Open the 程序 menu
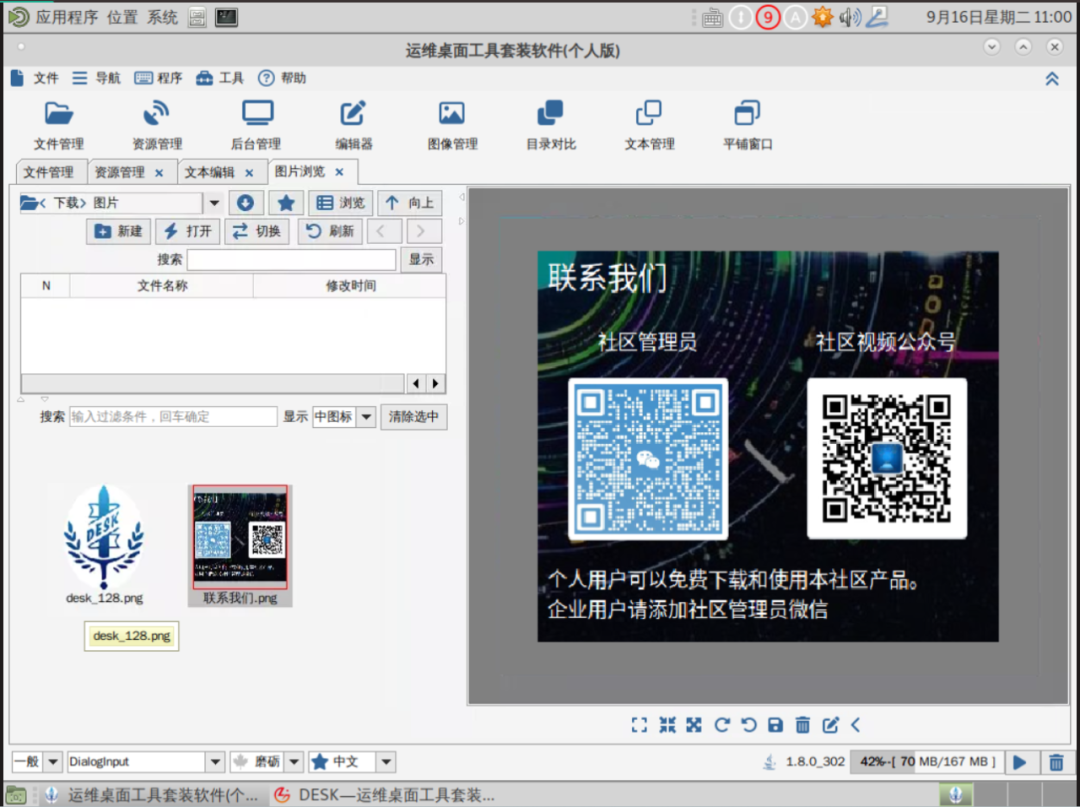Viewport: 1080px width, 807px height. point(158,78)
